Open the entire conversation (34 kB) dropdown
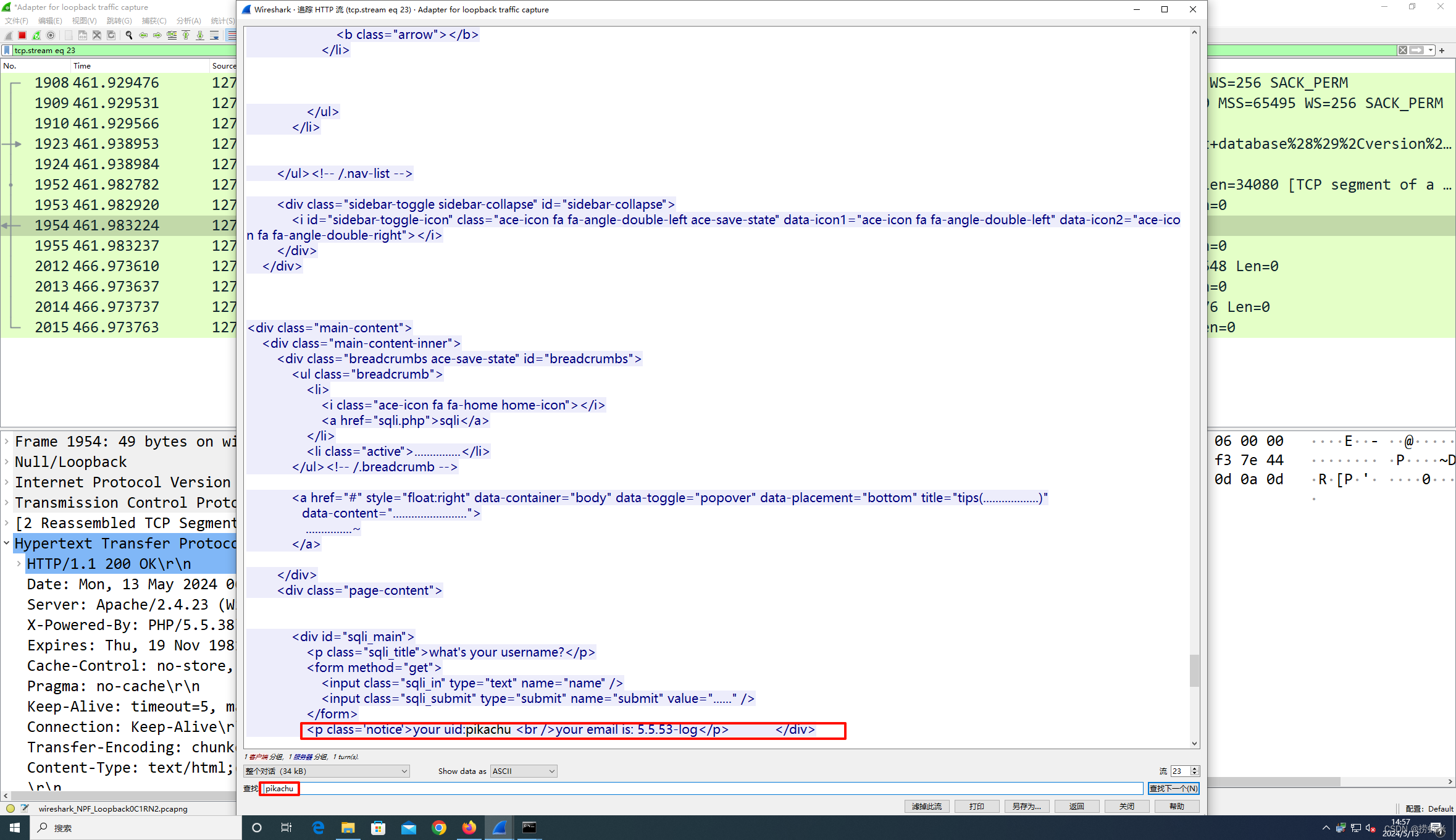Screen dimensions: 1456x840 326,771
